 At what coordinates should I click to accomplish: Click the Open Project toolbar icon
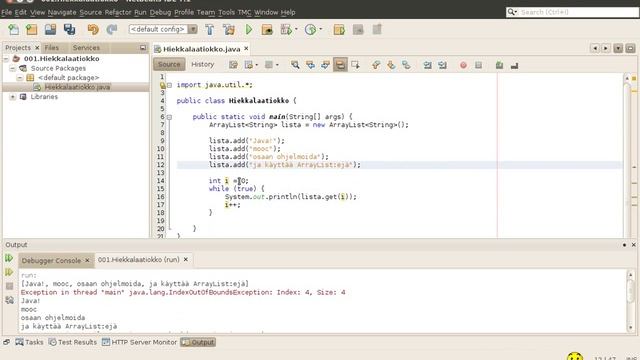(x=50, y=29)
